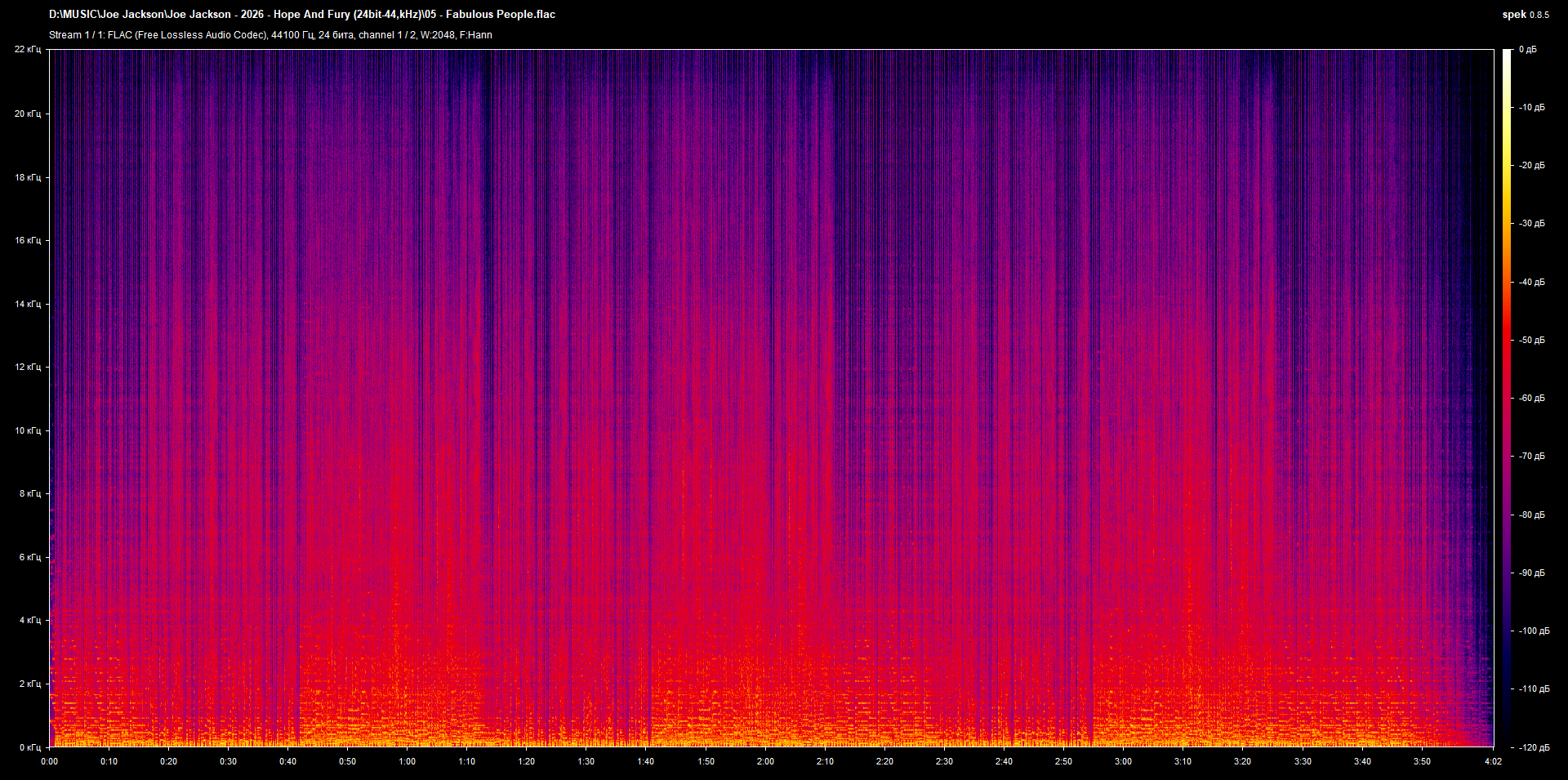
Task: Click the -90 дБ label on the scale
Action: (x=1531, y=573)
